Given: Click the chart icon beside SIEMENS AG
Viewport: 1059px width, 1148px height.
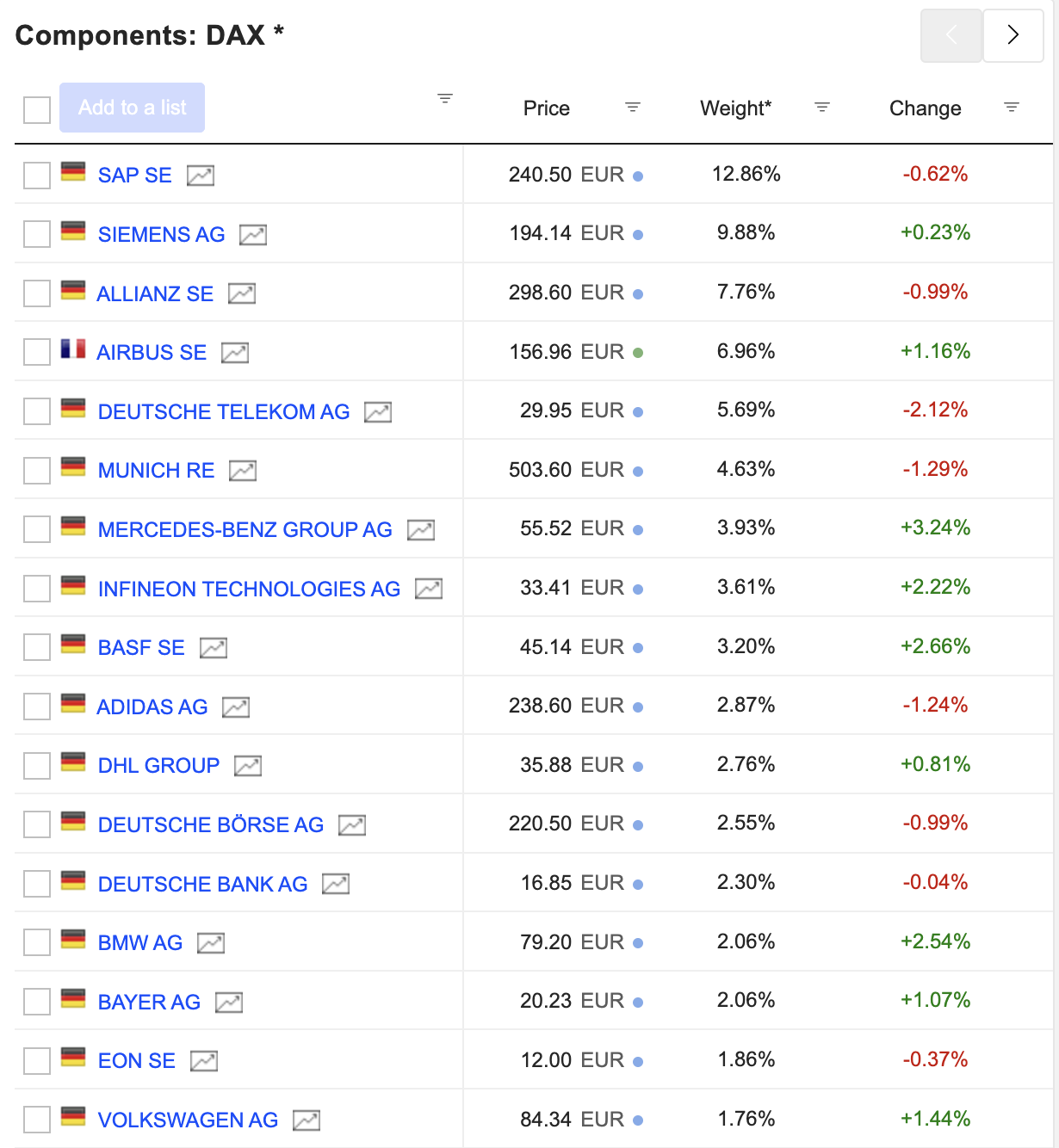Looking at the screenshot, I should pyautogui.click(x=253, y=234).
